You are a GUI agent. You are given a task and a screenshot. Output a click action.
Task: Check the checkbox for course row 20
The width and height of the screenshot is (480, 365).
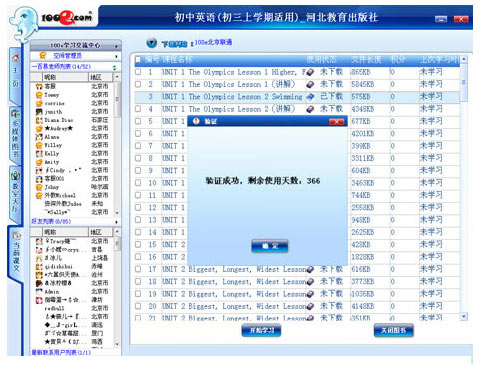138,306
